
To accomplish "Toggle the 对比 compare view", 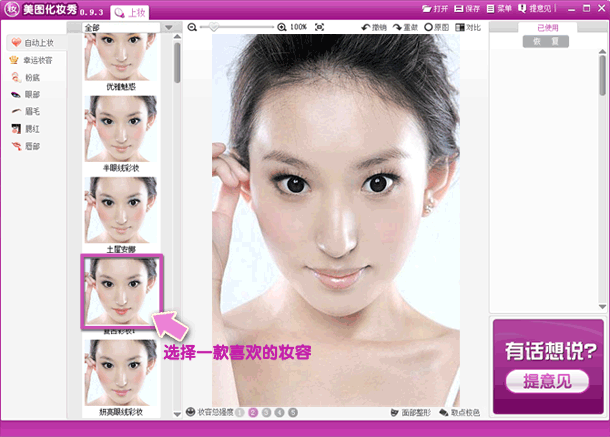I will click(x=467, y=27).
